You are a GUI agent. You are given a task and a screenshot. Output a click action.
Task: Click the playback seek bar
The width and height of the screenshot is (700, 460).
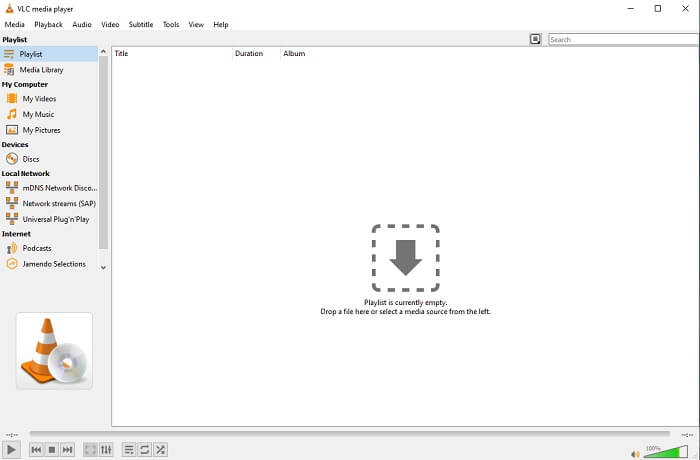click(350, 433)
